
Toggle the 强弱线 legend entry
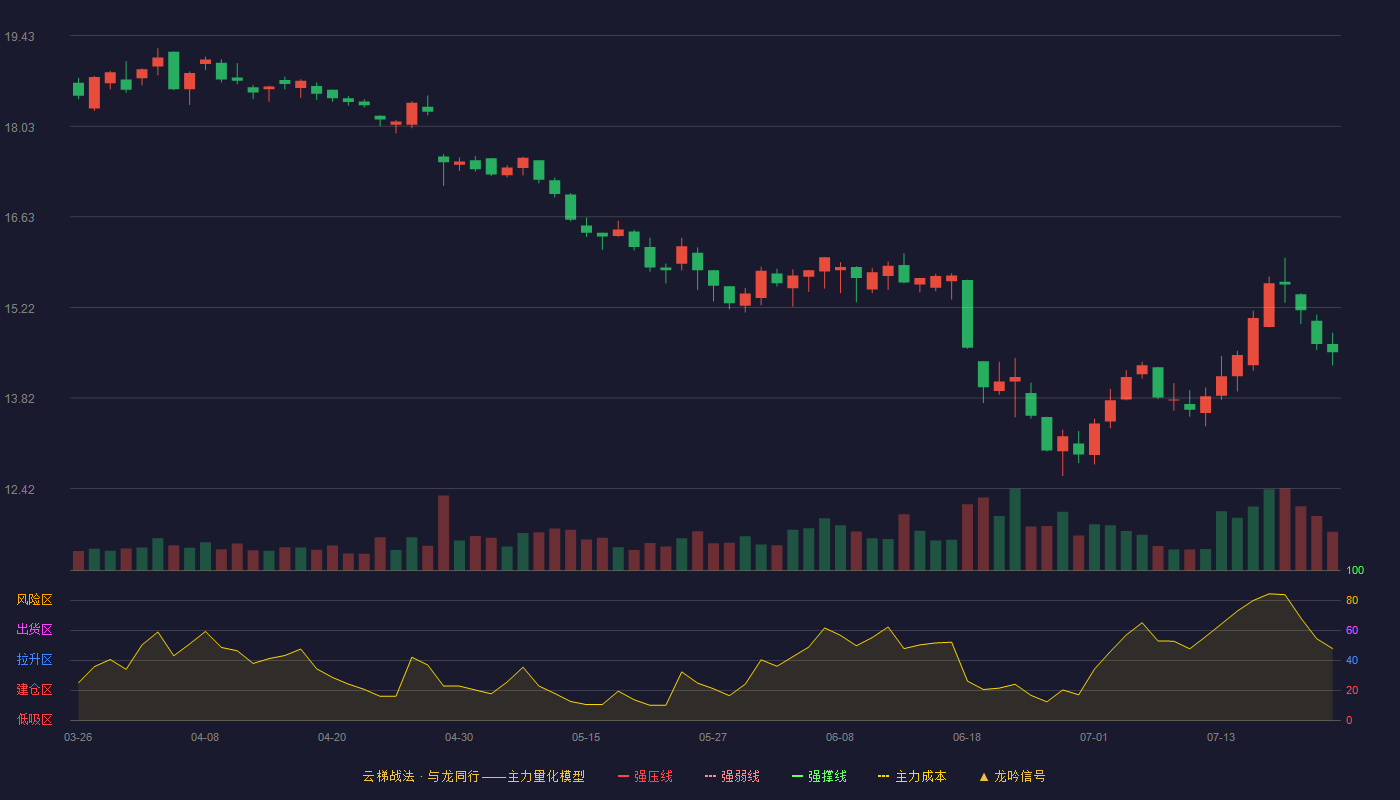pyautogui.click(x=732, y=776)
